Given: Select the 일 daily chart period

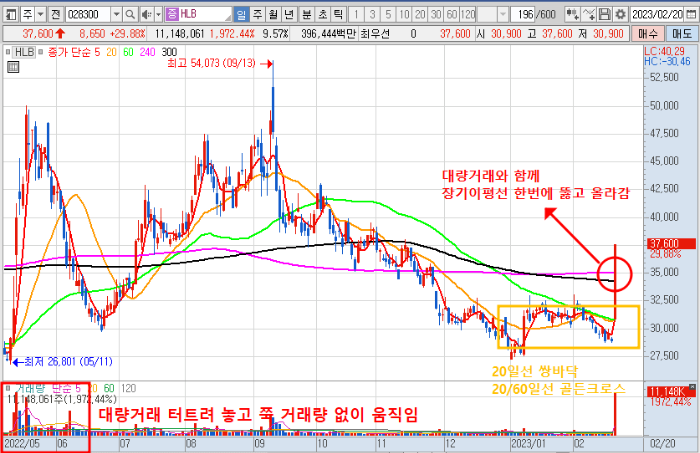Looking at the screenshot, I should point(241,15).
